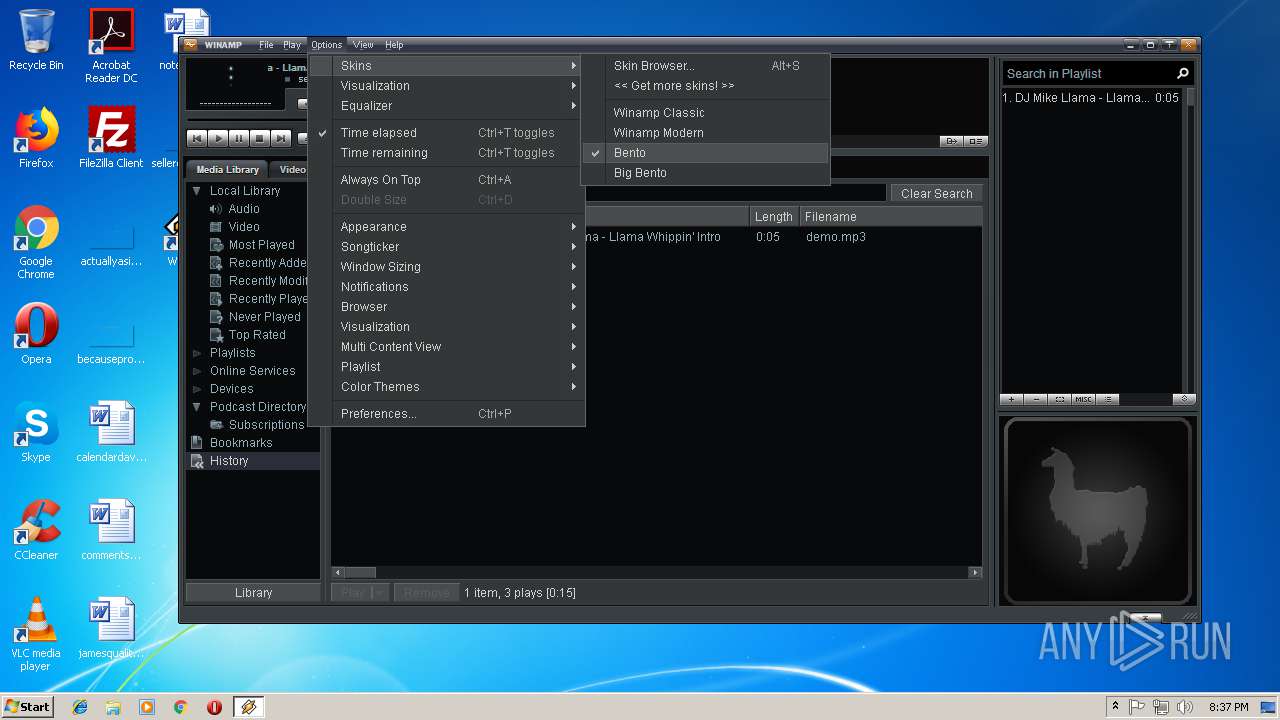The image size is (1280, 720).
Task: Open the Play menu
Action: tap(292, 45)
